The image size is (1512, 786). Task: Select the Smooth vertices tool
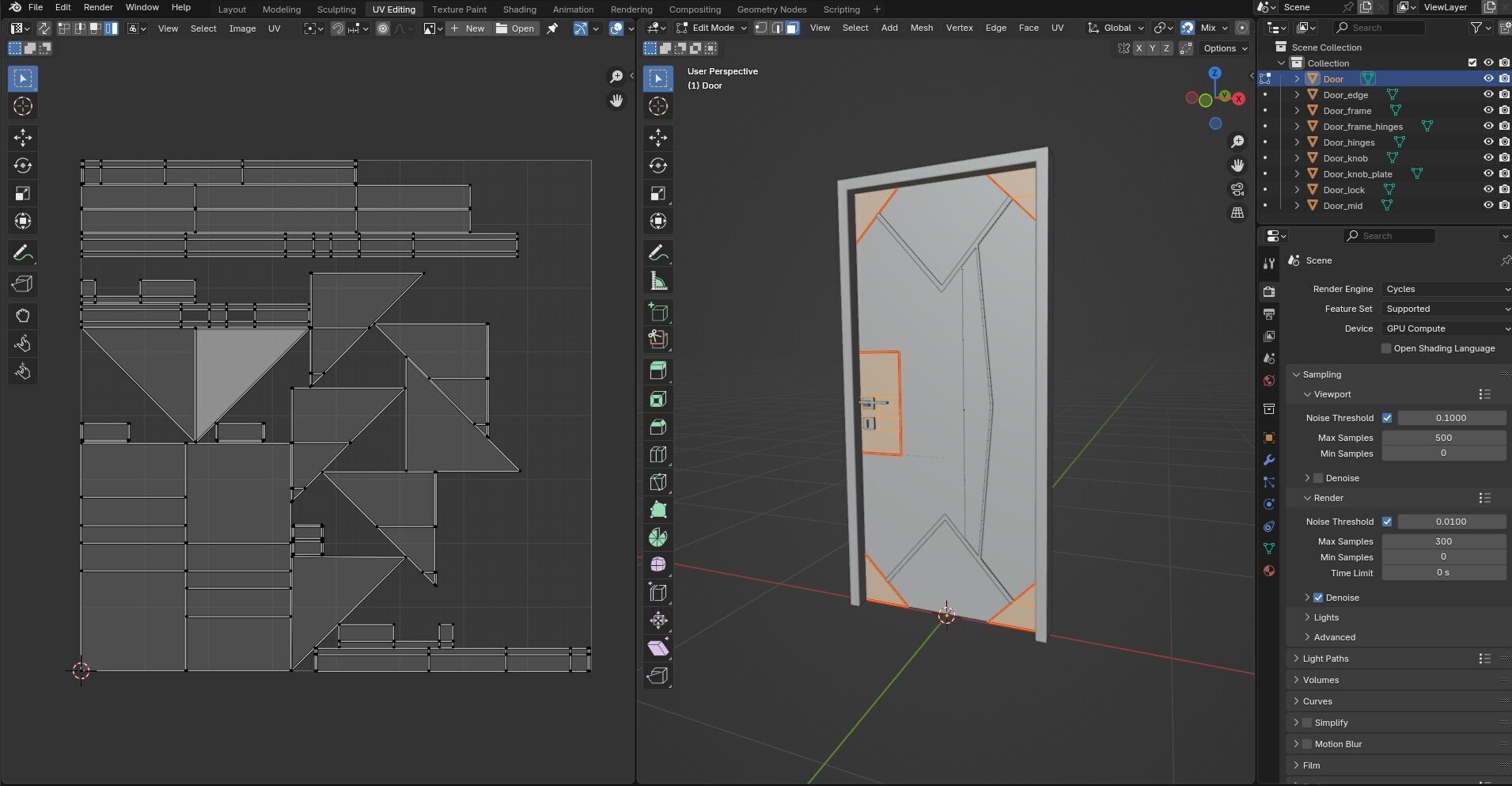(657, 565)
